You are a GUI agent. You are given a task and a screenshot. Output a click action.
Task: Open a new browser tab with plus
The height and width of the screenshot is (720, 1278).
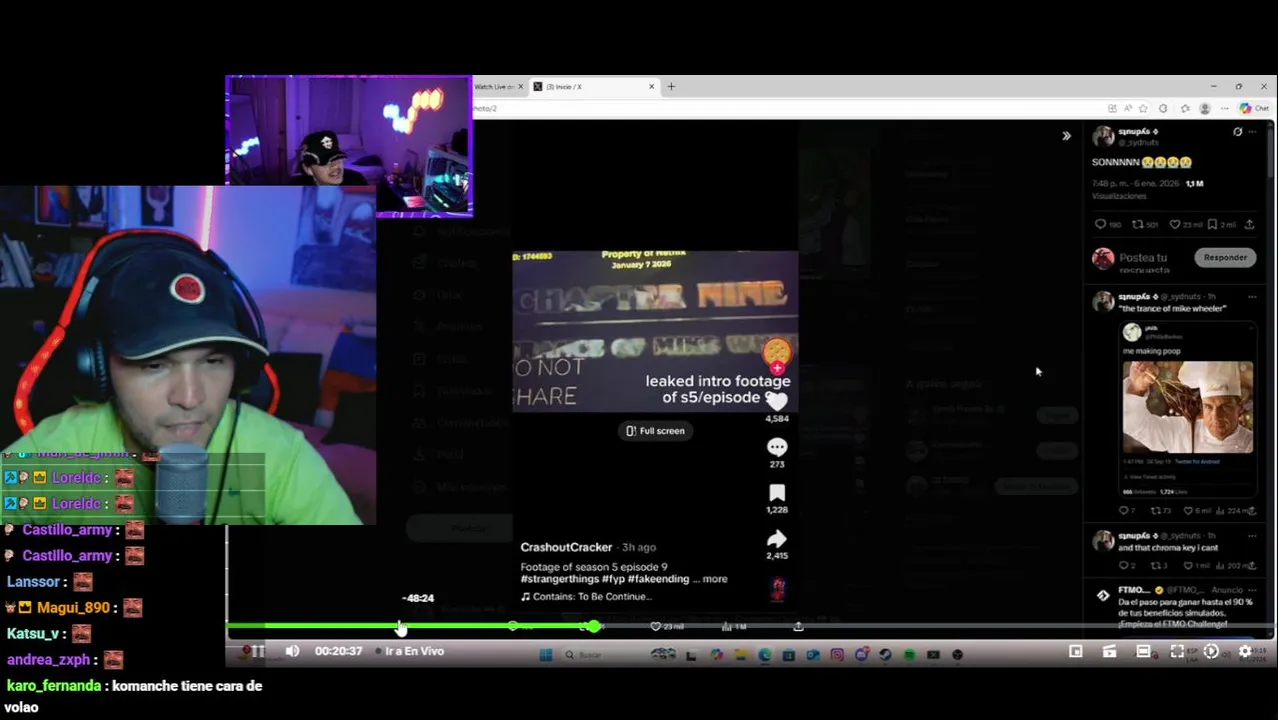pos(671,87)
